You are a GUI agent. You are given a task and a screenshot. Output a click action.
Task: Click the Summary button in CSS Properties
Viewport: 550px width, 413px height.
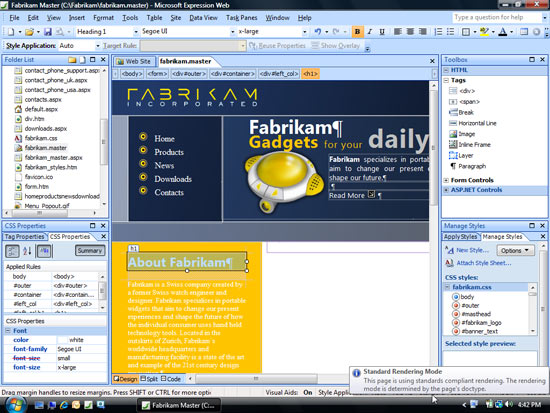(90, 250)
